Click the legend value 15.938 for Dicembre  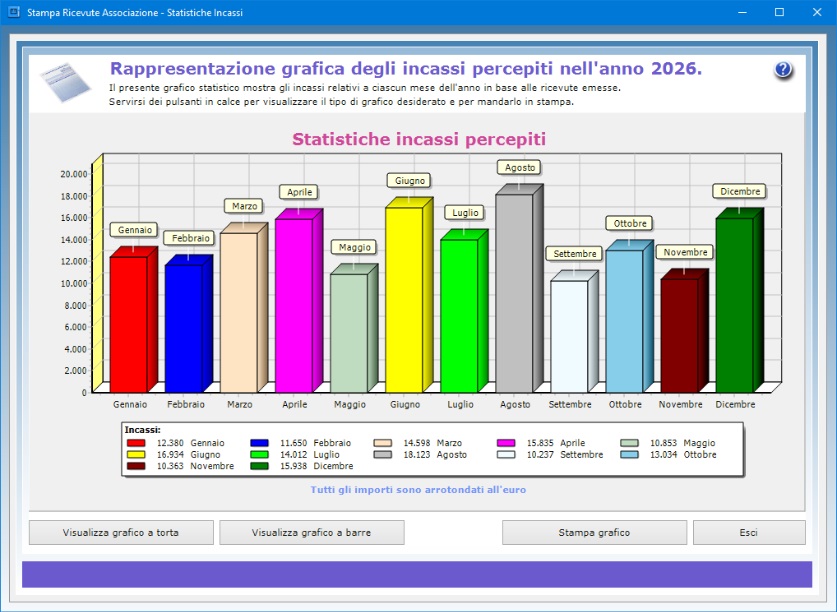click(x=294, y=466)
